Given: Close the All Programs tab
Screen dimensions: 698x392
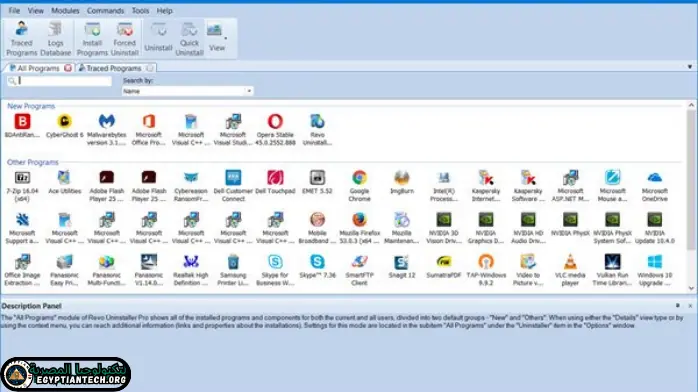Looking at the screenshot, I should pyautogui.click(x=68, y=68).
